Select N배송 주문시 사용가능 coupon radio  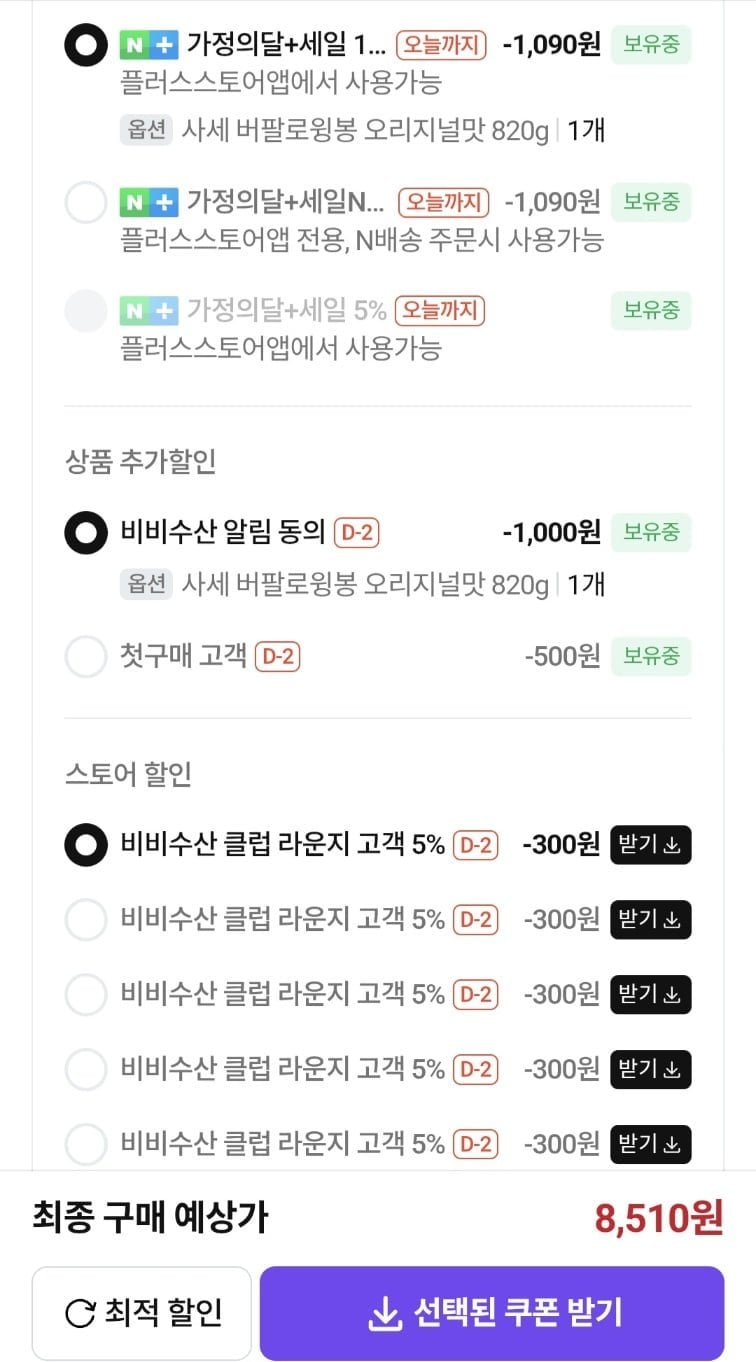click(x=85, y=203)
